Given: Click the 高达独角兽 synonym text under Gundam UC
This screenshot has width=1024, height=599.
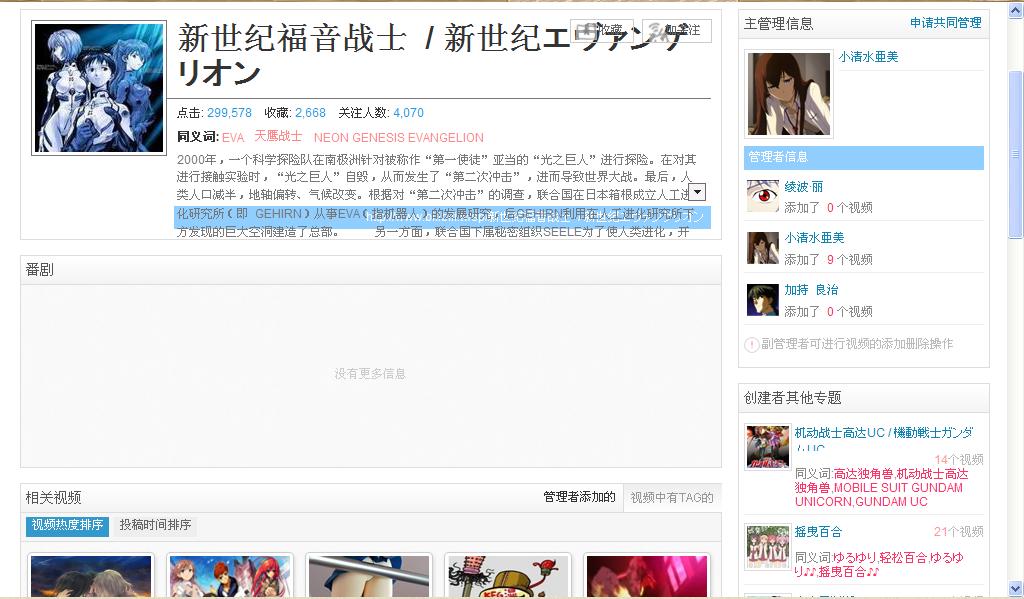Looking at the screenshot, I should tap(863, 474).
